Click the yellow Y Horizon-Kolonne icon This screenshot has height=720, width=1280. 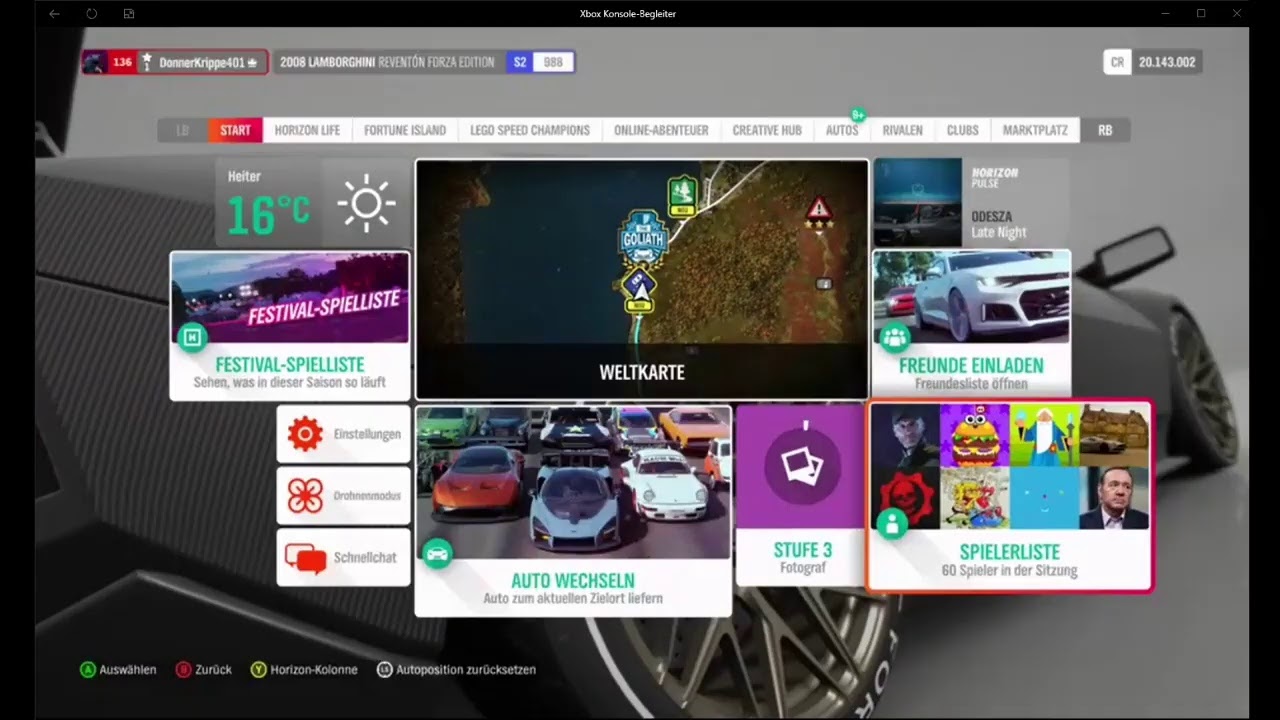[x=258, y=669]
